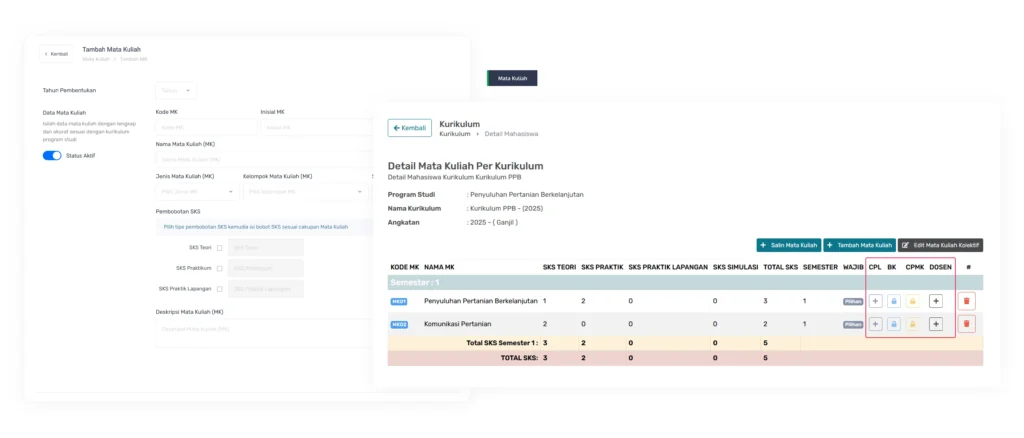Click the Kurikulum breadcrumb link
Image resolution: width=1024 pixels, height=438 pixels.
click(455, 134)
